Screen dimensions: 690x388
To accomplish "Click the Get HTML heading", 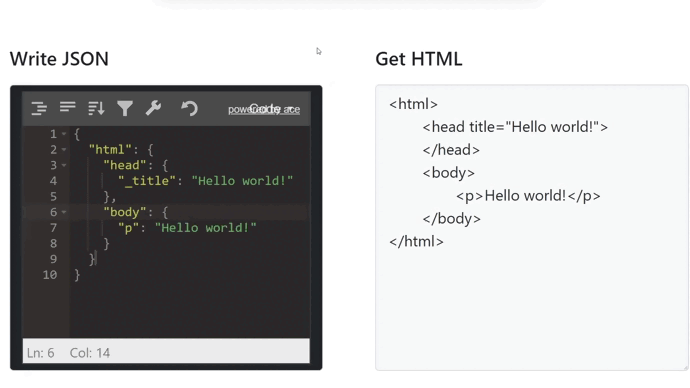I will (419, 59).
